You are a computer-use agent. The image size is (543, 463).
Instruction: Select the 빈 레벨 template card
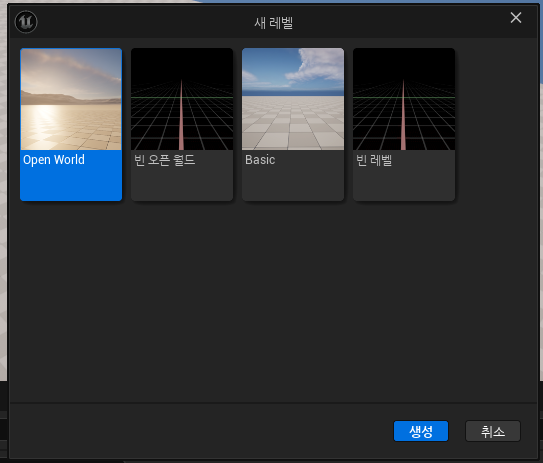tap(404, 124)
